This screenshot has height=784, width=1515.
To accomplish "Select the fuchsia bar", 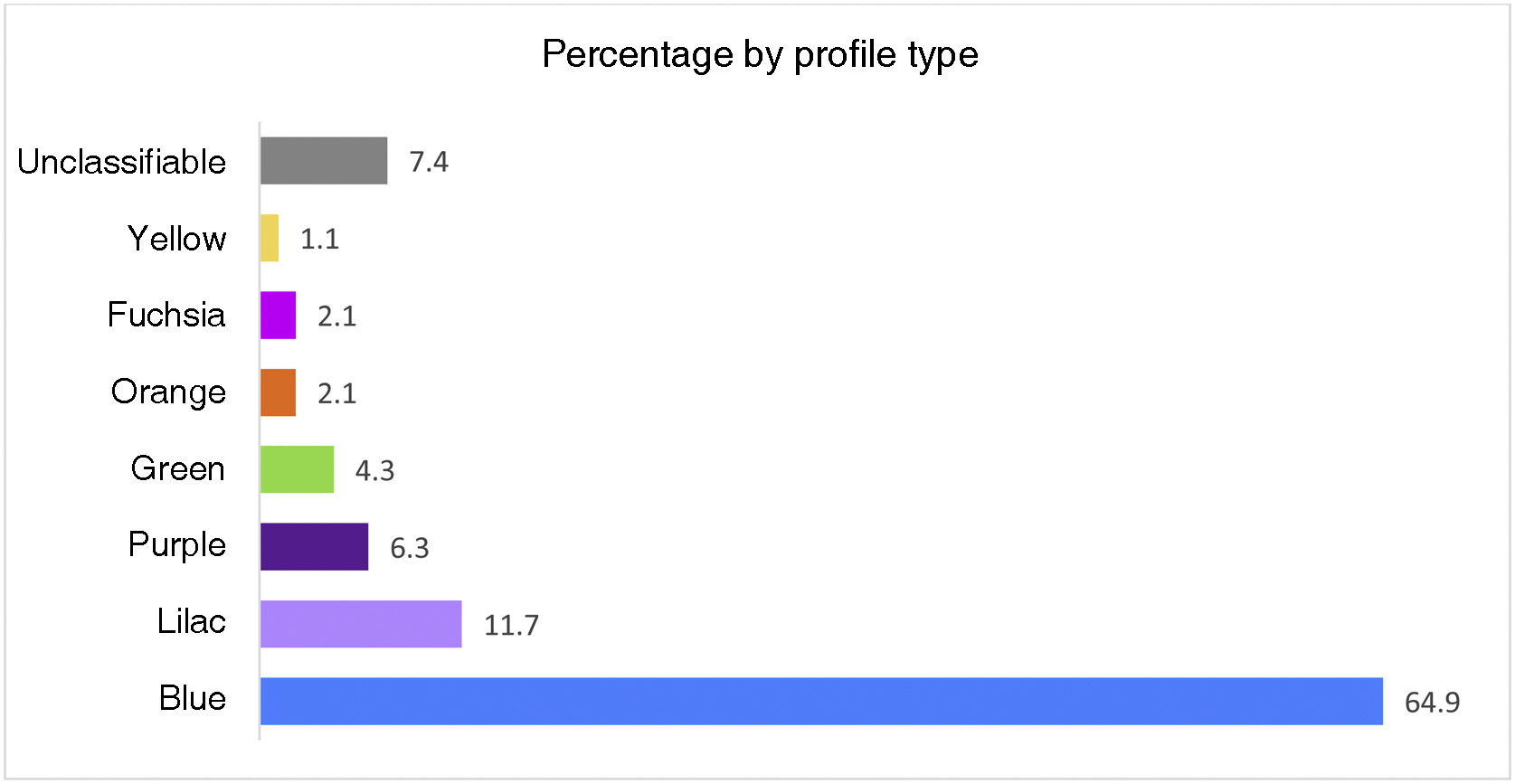I will pyautogui.click(x=278, y=316).
